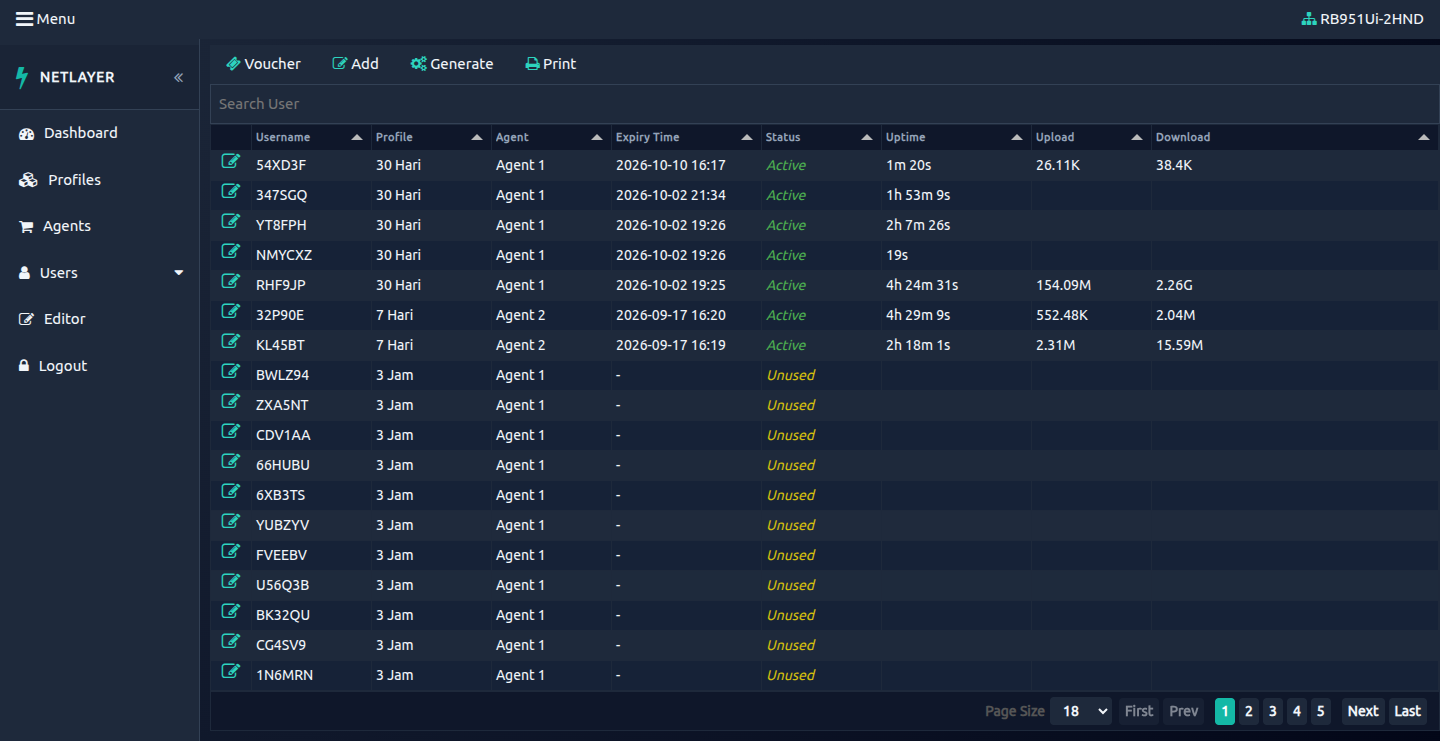The image size is (1440, 741).
Task: Sort by Expiry Time column arrow
Action: click(x=747, y=137)
